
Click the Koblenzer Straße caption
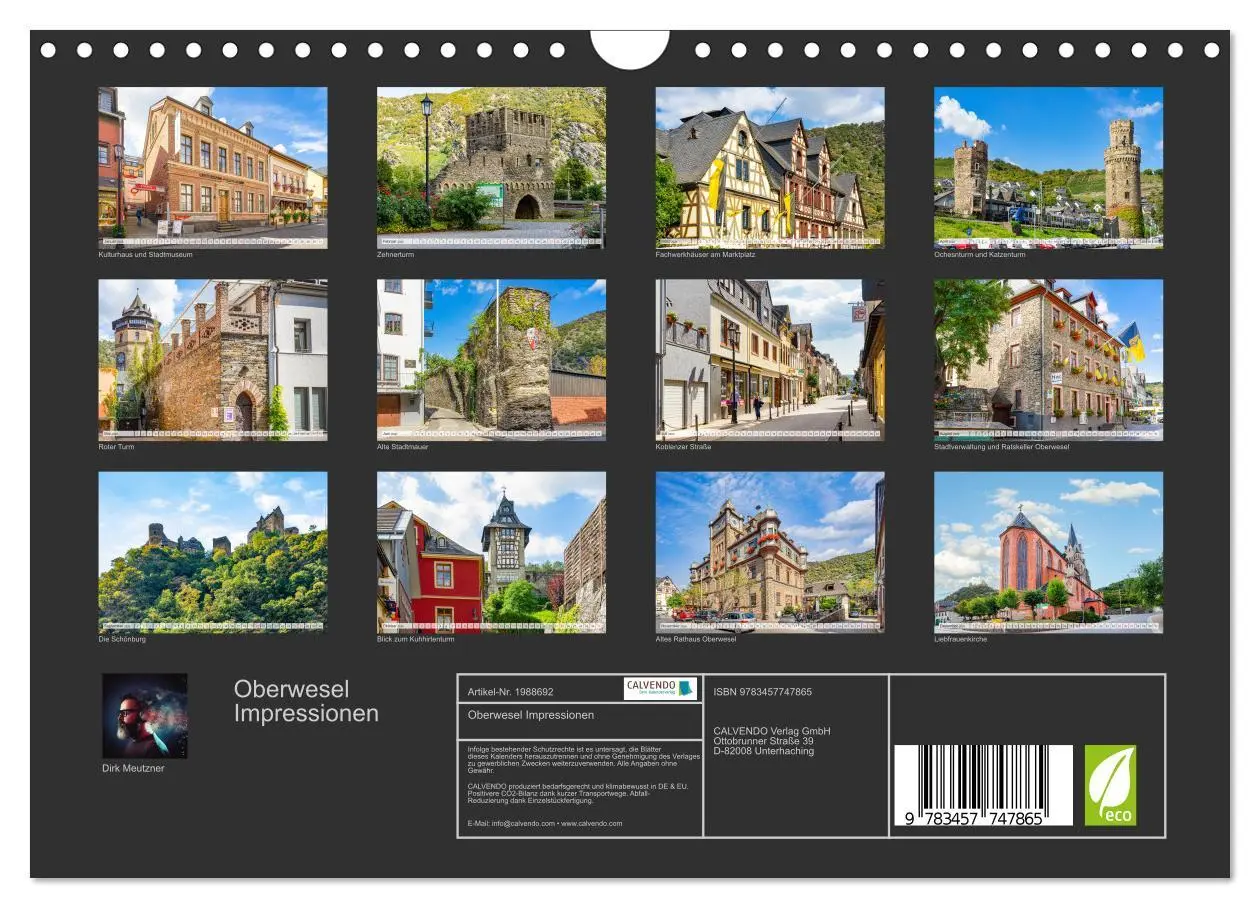(x=683, y=447)
